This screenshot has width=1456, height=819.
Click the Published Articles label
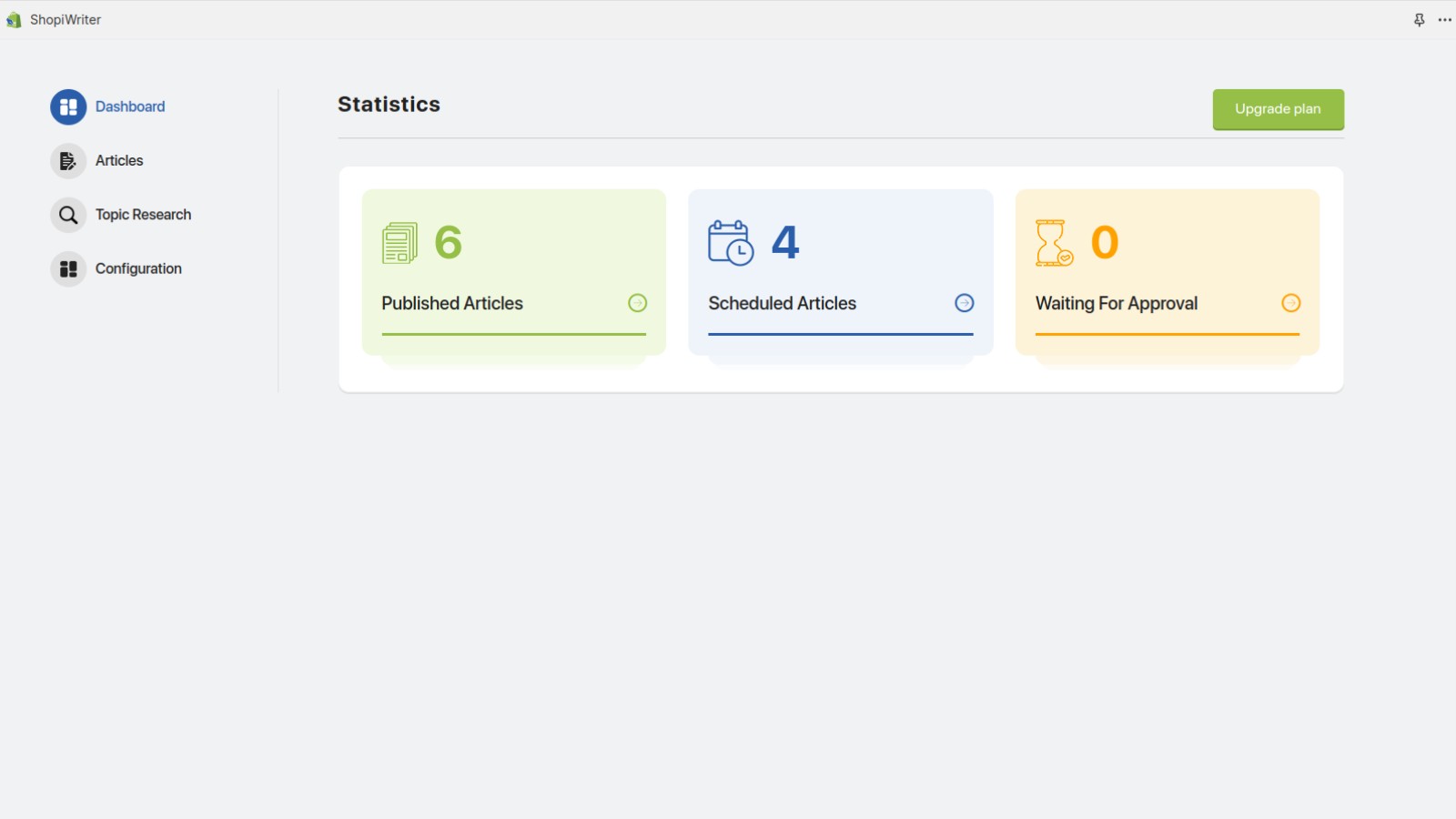452,303
